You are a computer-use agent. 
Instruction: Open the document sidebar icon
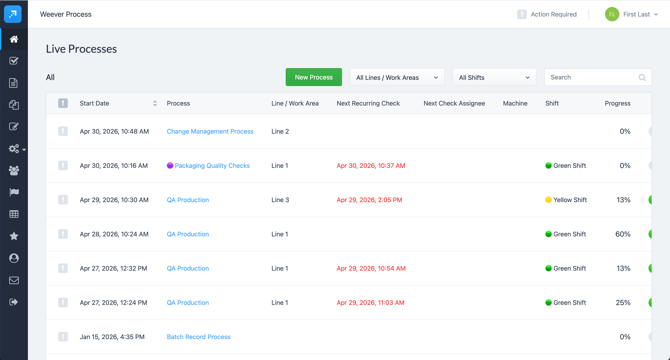click(14, 83)
